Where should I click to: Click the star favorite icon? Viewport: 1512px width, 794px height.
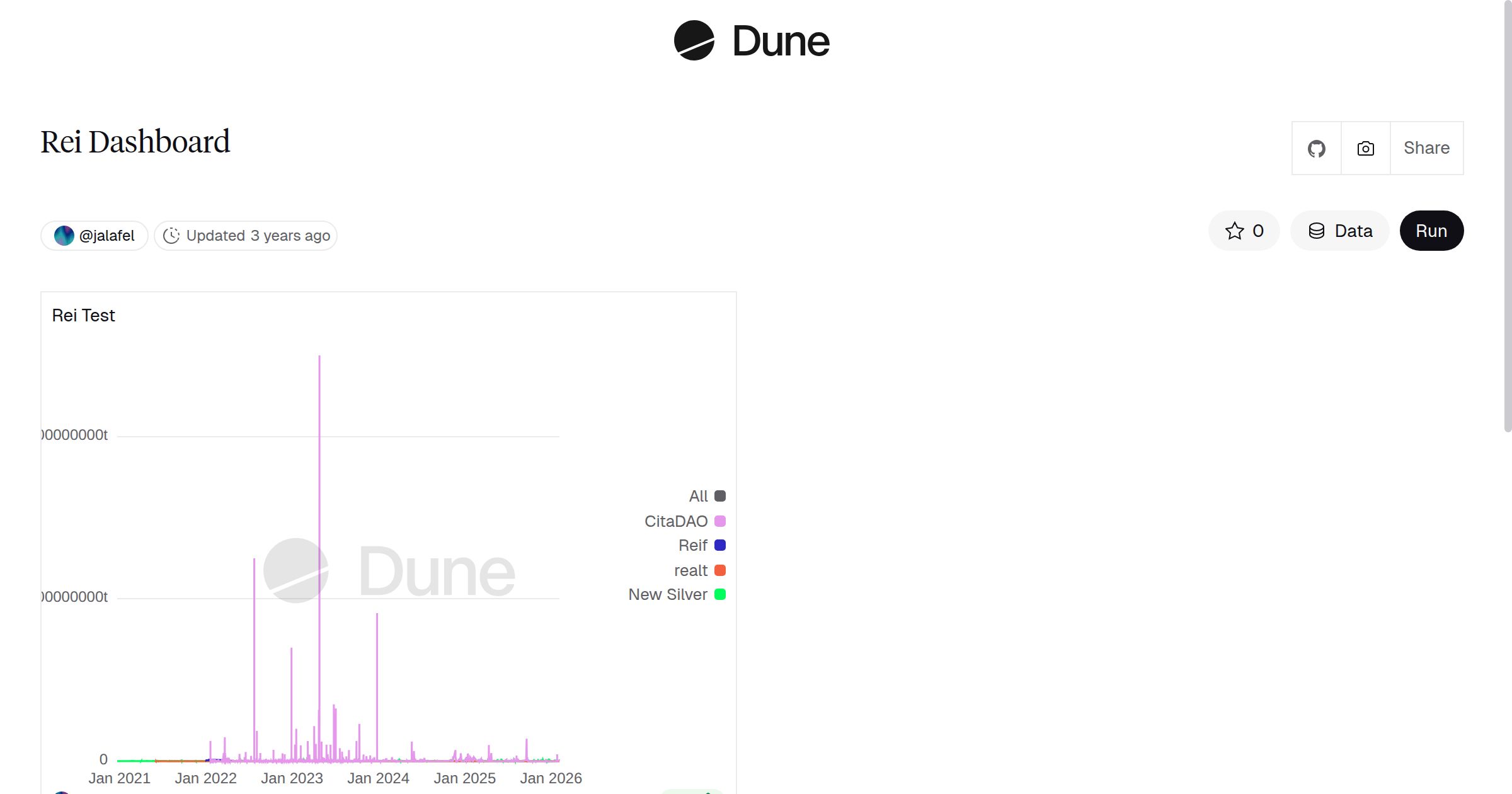click(x=1234, y=231)
